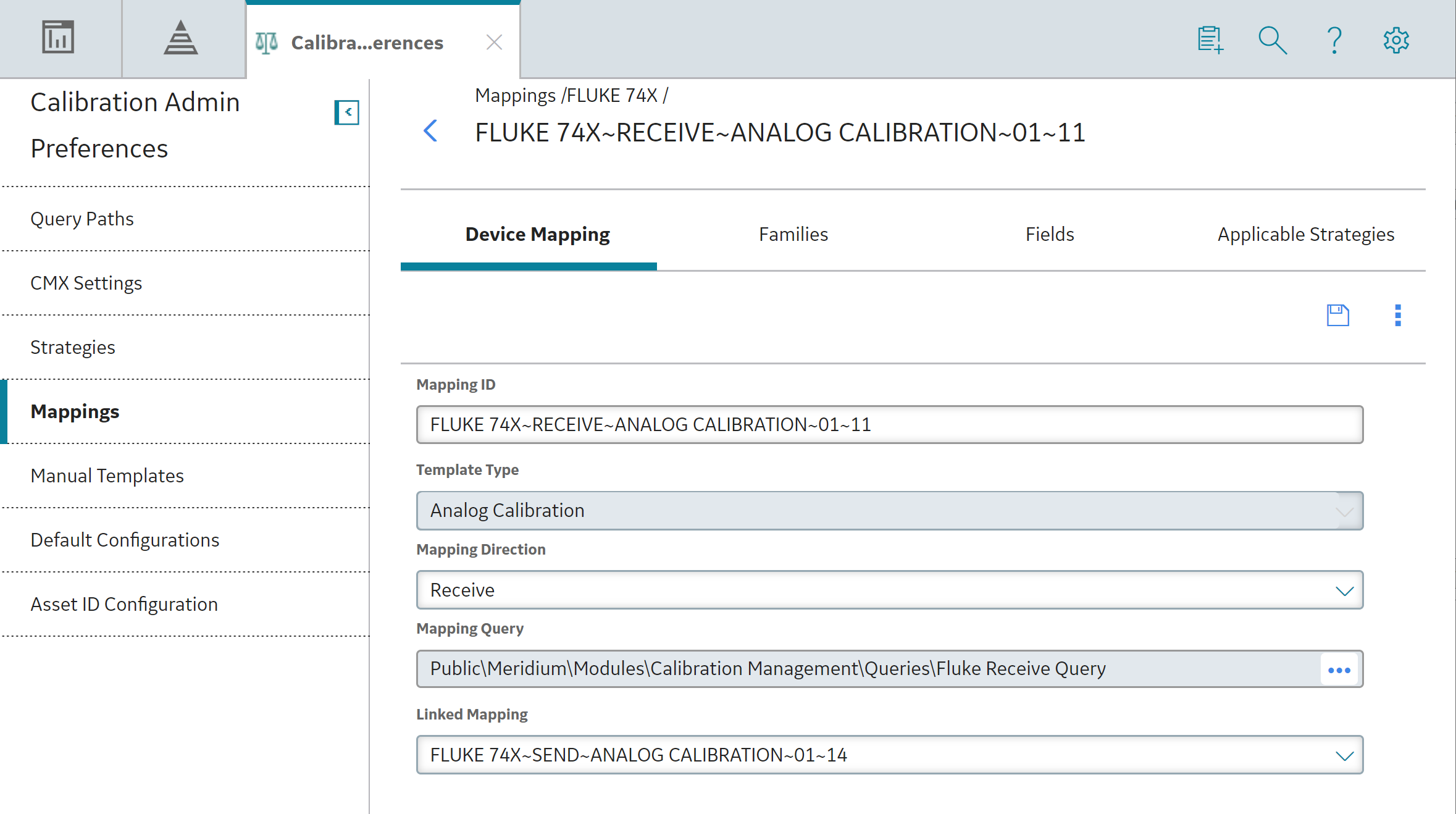Viewport: 1456px width, 814px height.
Task: Open the asset hierarchy pyramid icon tab
Action: pyautogui.click(x=181, y=38)
